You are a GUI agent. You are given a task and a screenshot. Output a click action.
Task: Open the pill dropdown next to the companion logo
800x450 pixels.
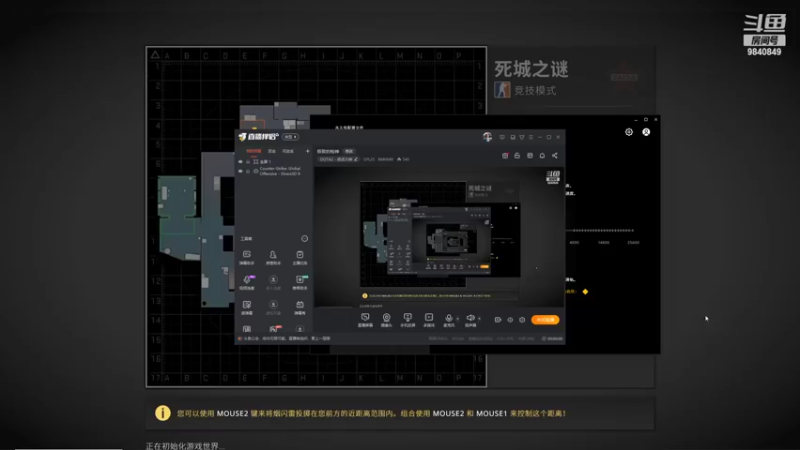click(x=290, y=137)
